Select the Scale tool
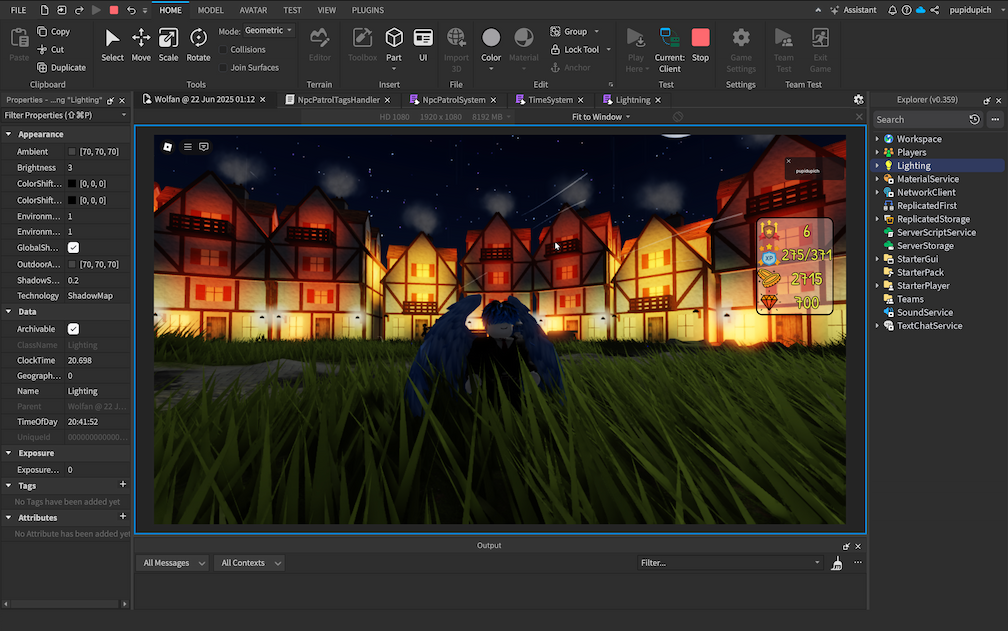This screenshot has width=1008, height=631. [x=168, y=45]
